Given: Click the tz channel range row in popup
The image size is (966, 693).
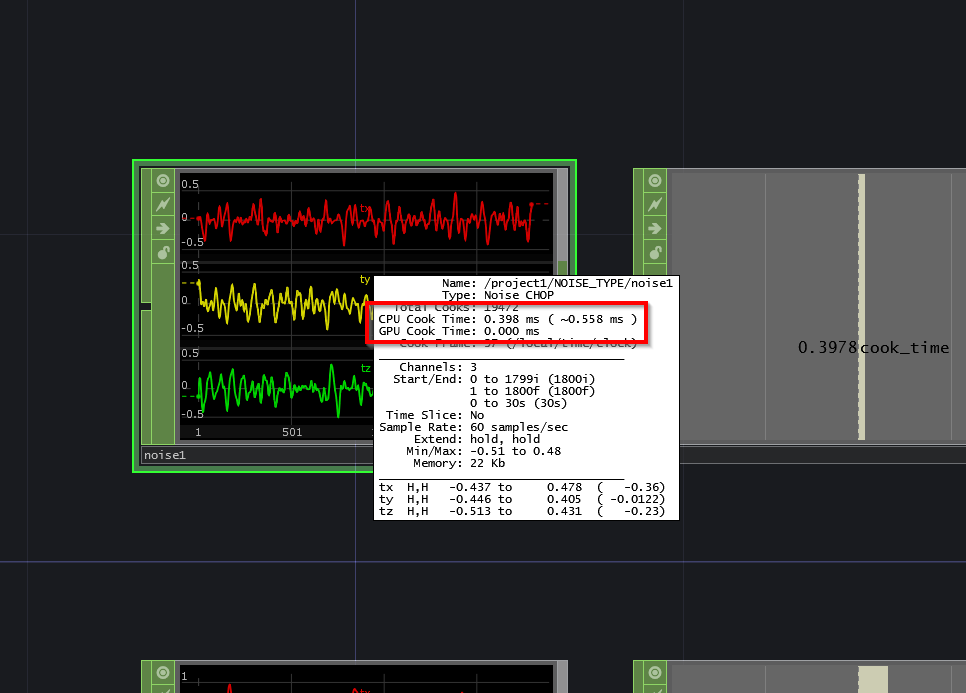Looking at the screenshot, I should [522, 511].
